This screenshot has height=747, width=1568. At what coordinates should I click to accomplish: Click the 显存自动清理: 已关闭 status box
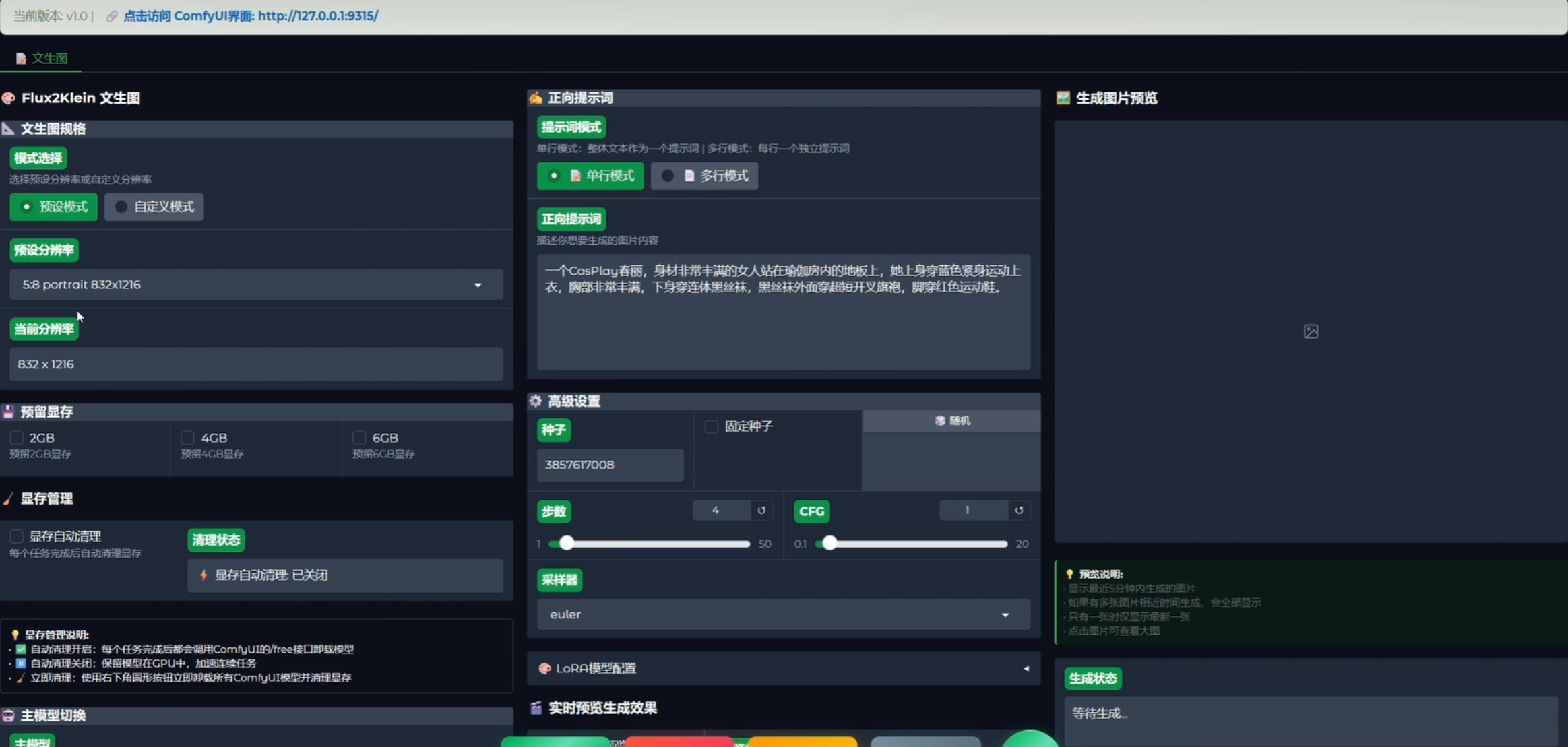pyautogui.click(x=345, y=575)
